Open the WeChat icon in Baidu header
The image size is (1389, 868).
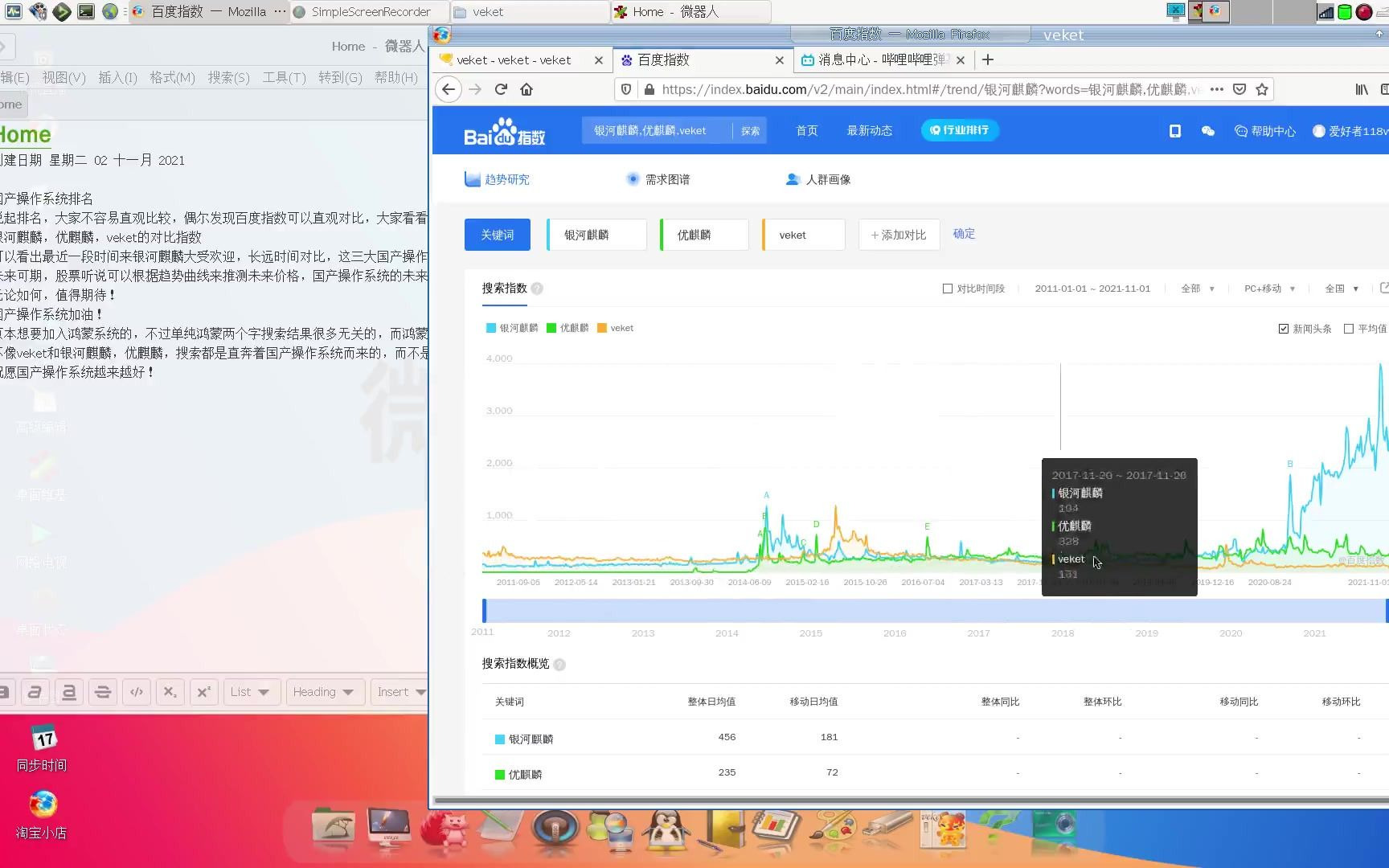tap(1207, 131)
